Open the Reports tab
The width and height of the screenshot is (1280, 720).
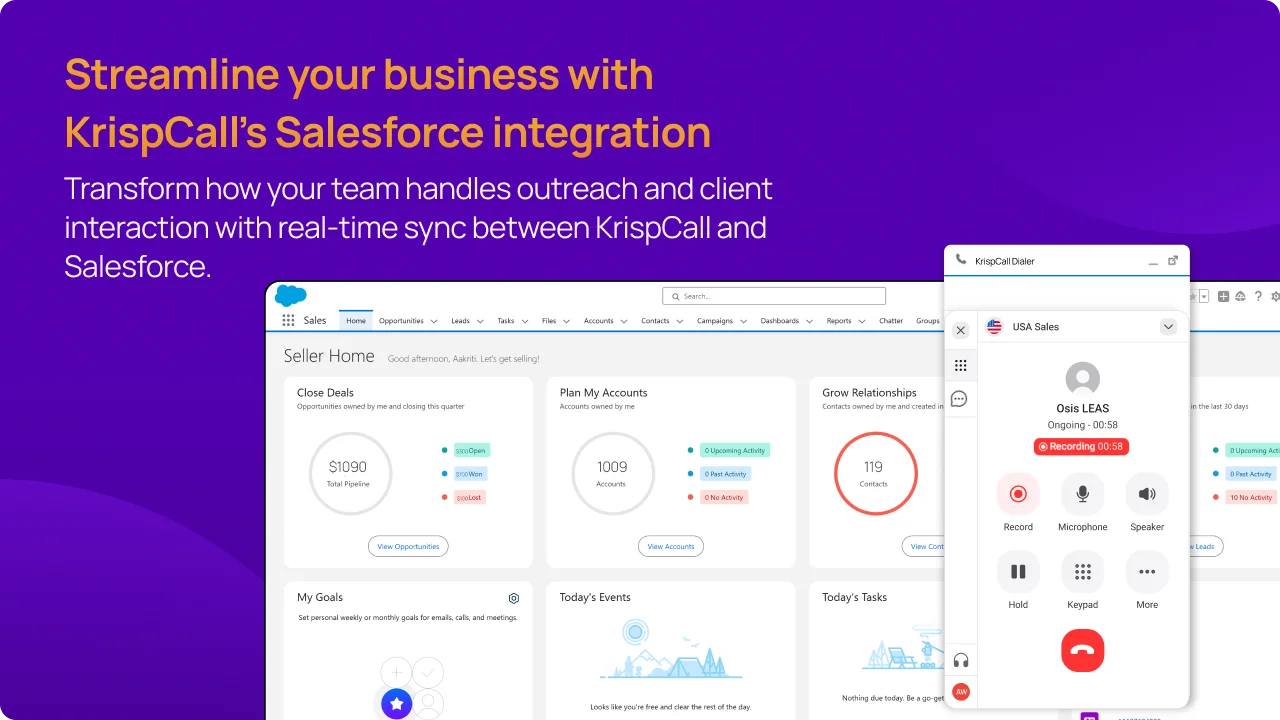(839, 321)
